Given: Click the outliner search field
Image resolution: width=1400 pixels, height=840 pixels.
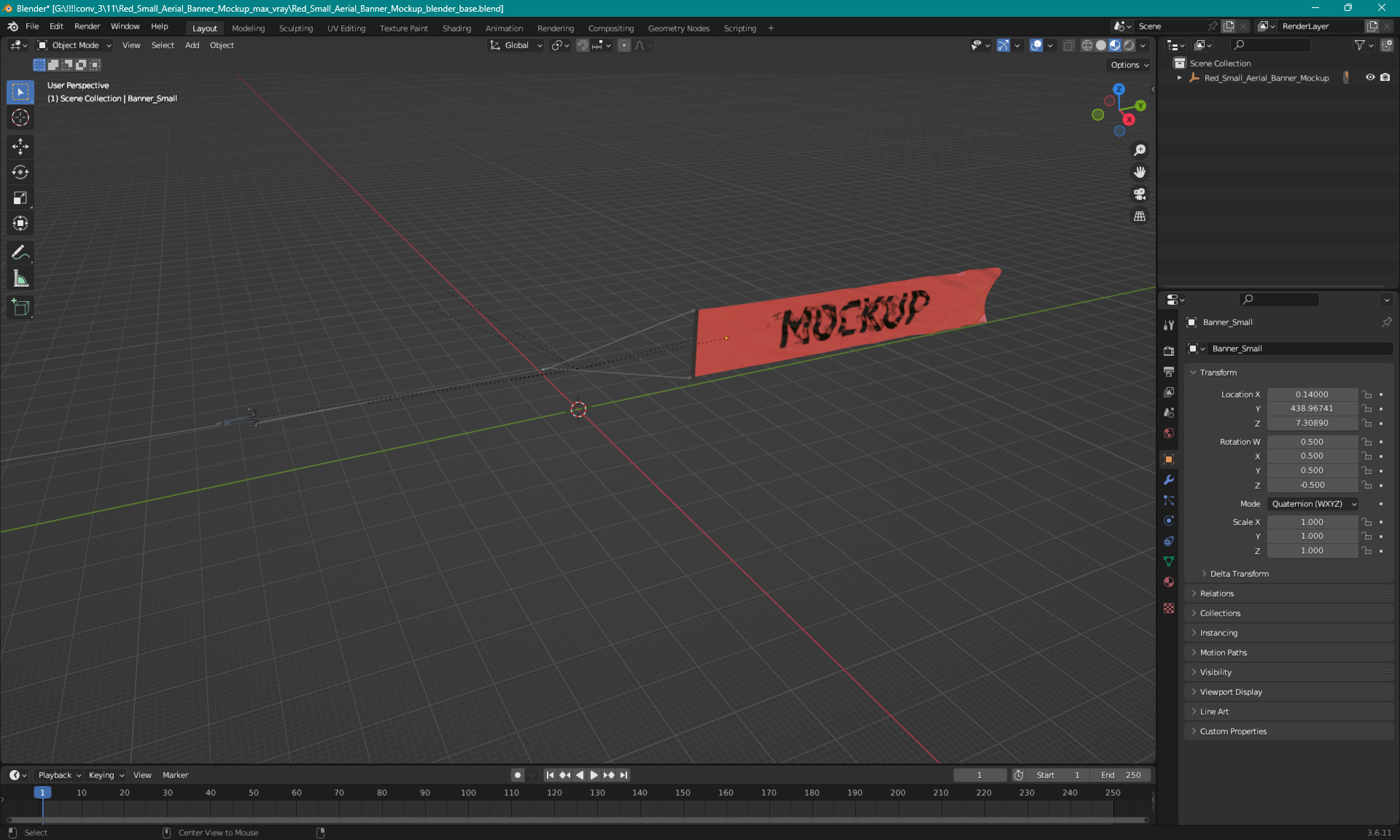Looking at the screenshot, I should 1270,45.
